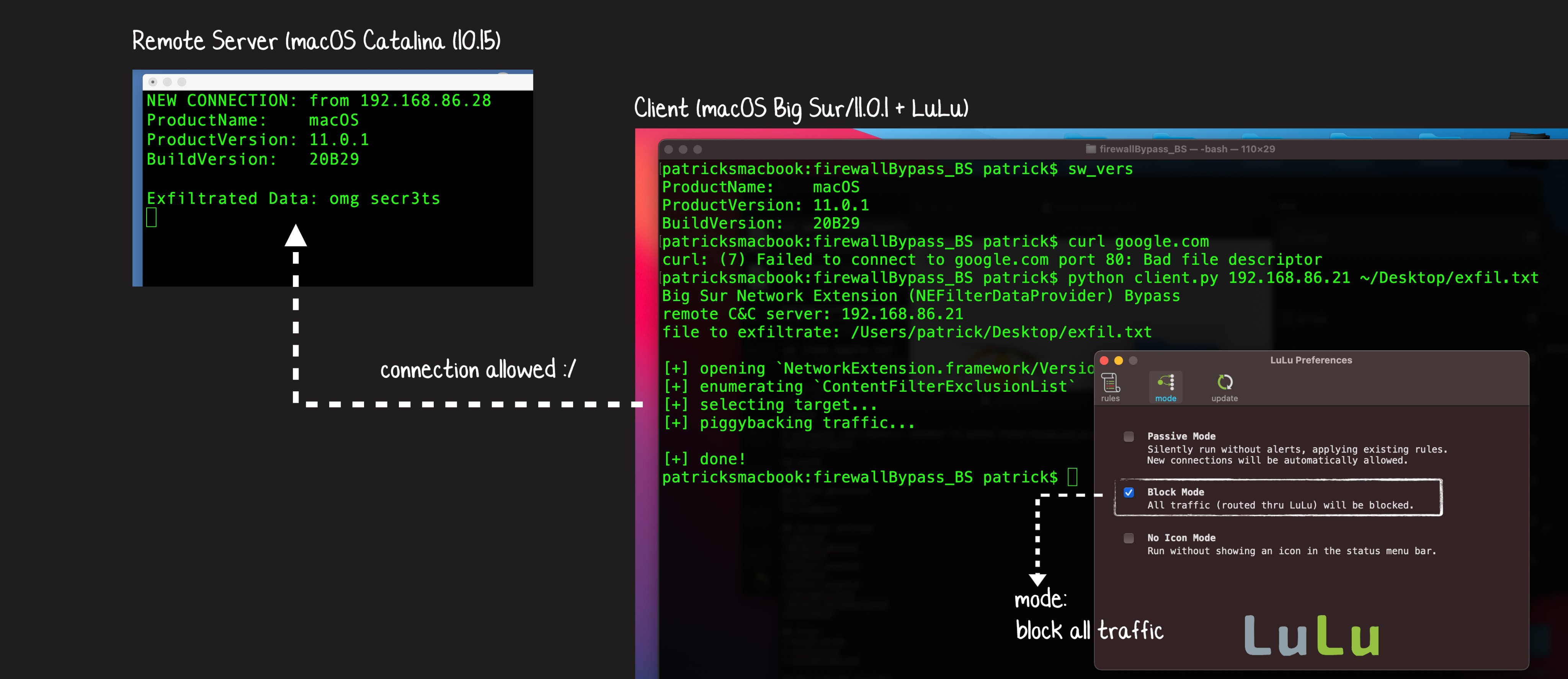Switch to the mode tab in LuLu Preferences

[x=1166, y=388]
